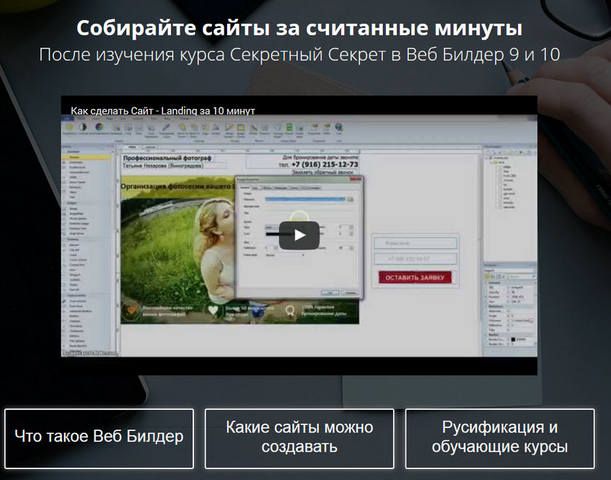The image size is (611, 480).
Task: Click red 'ОСТАВИТЬ ЗАЯВКУ' in video preview
Action: 415,277
